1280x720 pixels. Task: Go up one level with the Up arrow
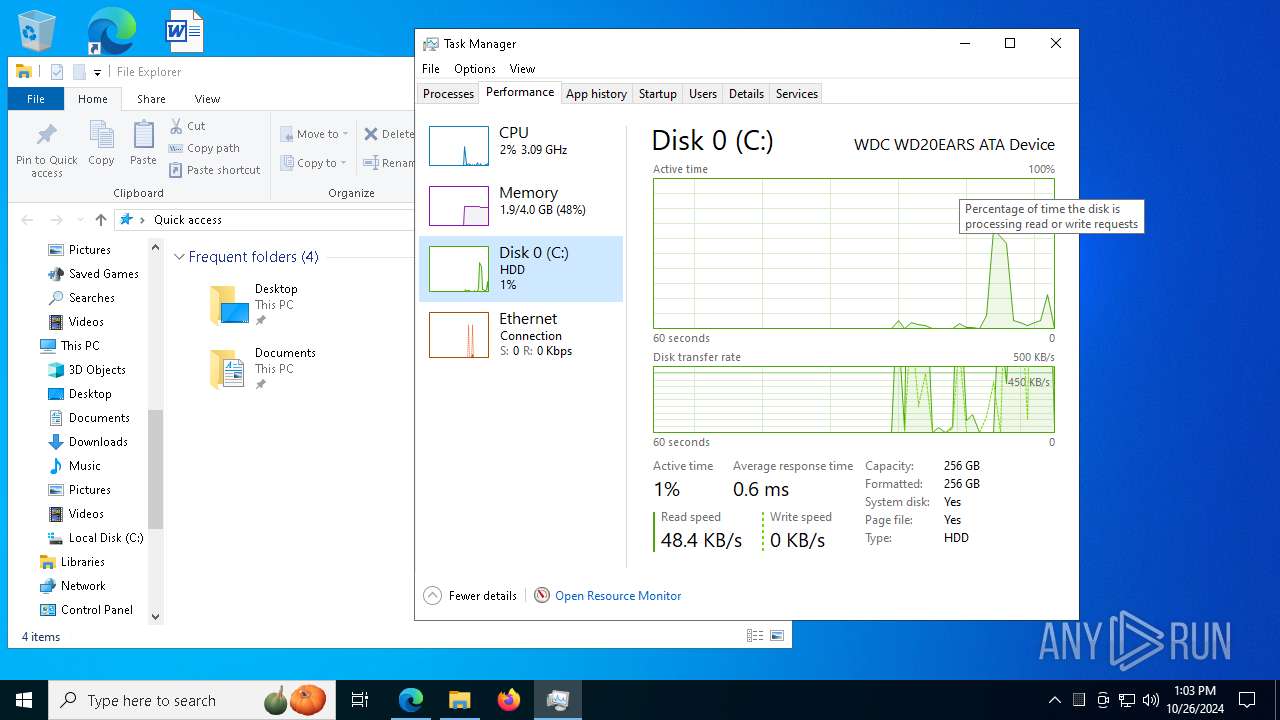(x=101, y=220)
